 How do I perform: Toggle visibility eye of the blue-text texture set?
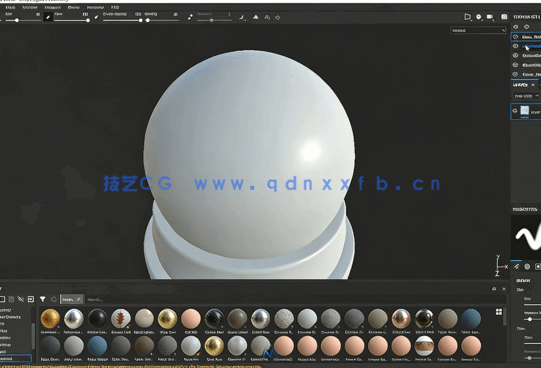(515, 46)
